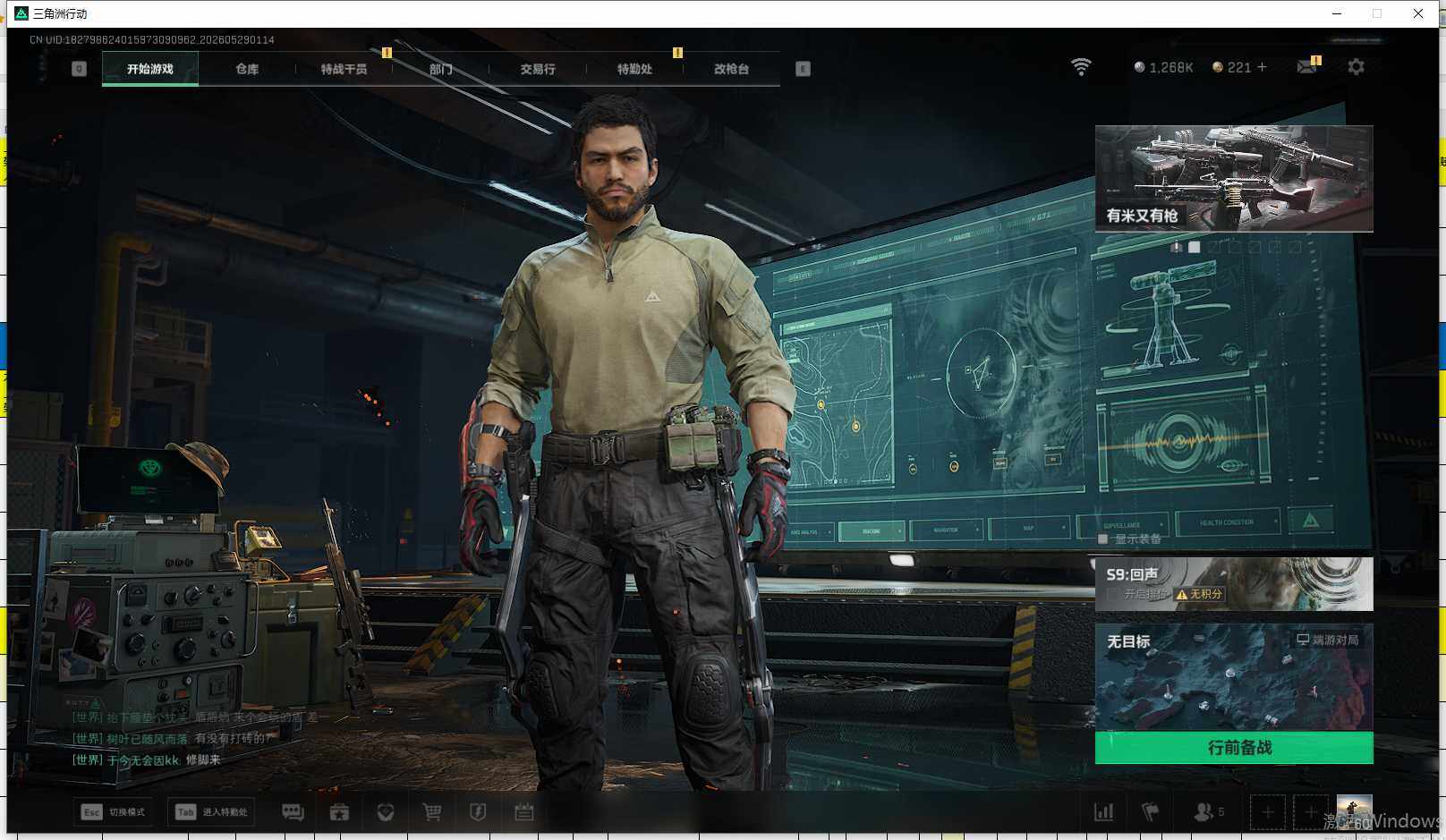Open the settings gear icon

(1356, 67)
